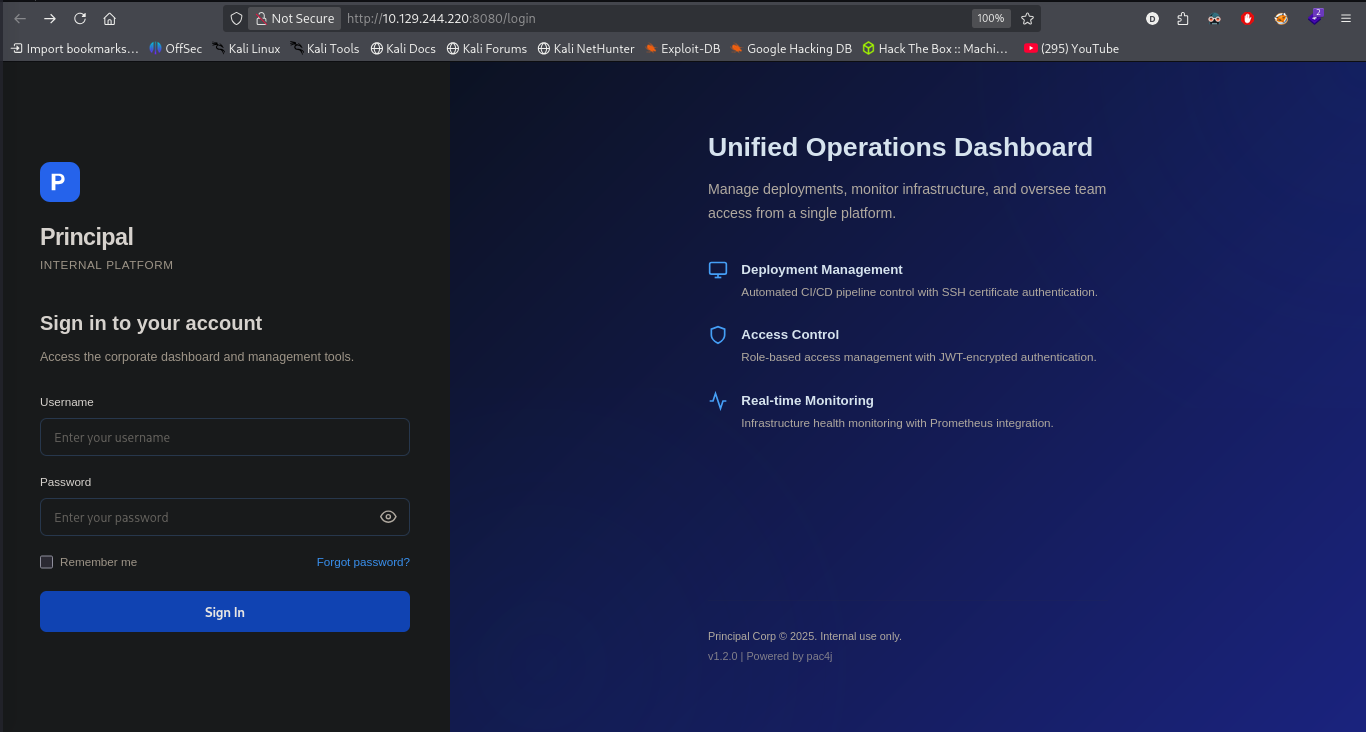This screenshot has height=732, width=1366.
Task: Open the Google Hacking DB bookmark
Action: [791, 48]
